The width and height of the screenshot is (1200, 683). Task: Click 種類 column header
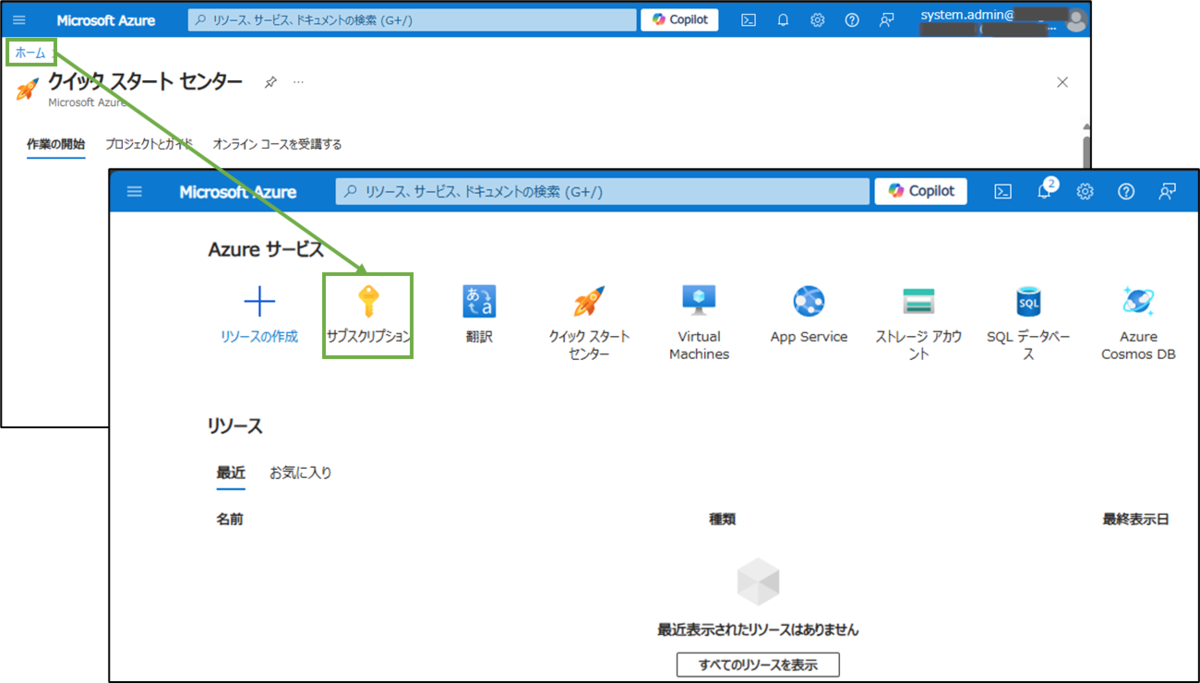(723, 519)
